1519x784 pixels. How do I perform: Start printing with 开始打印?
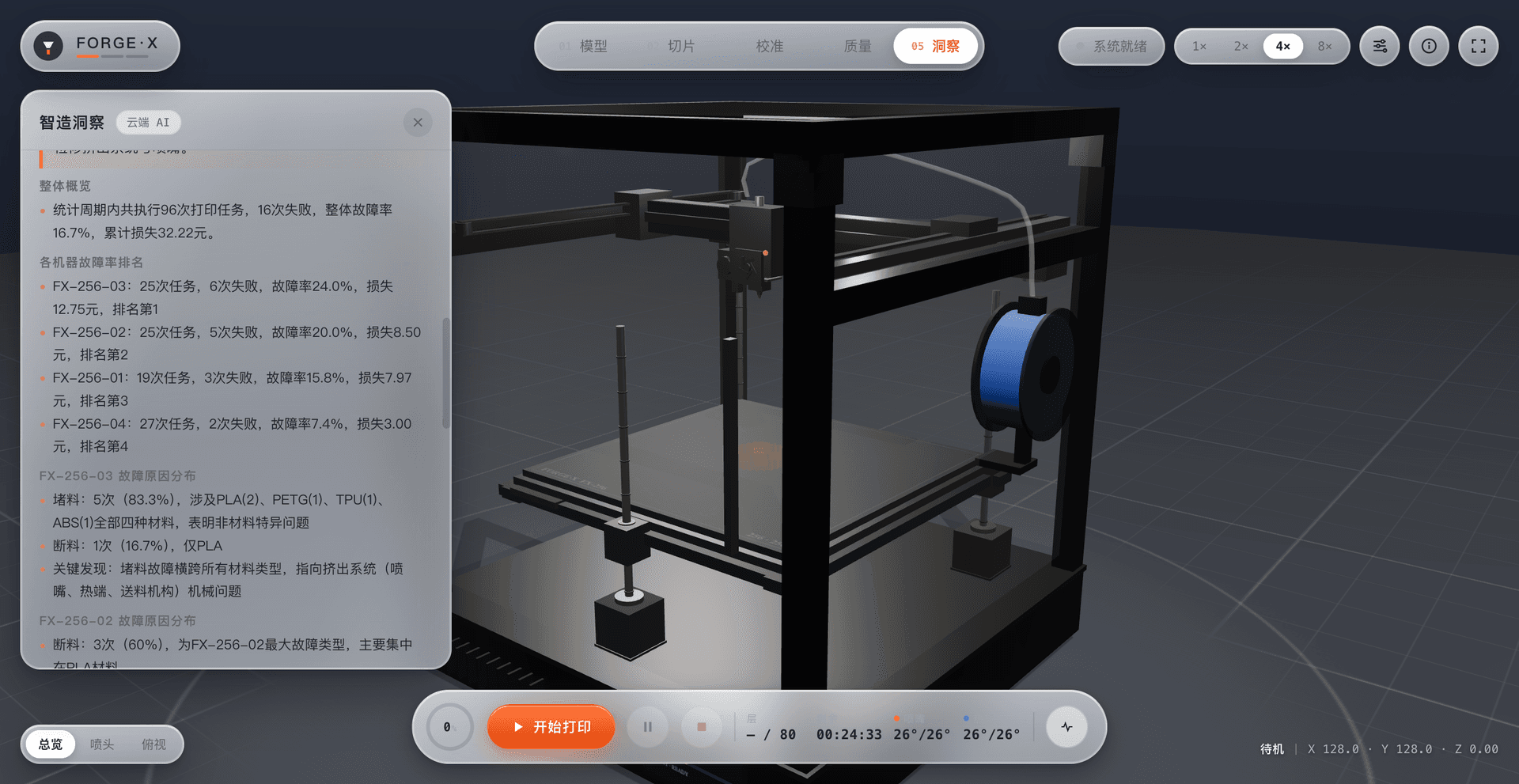551,727
